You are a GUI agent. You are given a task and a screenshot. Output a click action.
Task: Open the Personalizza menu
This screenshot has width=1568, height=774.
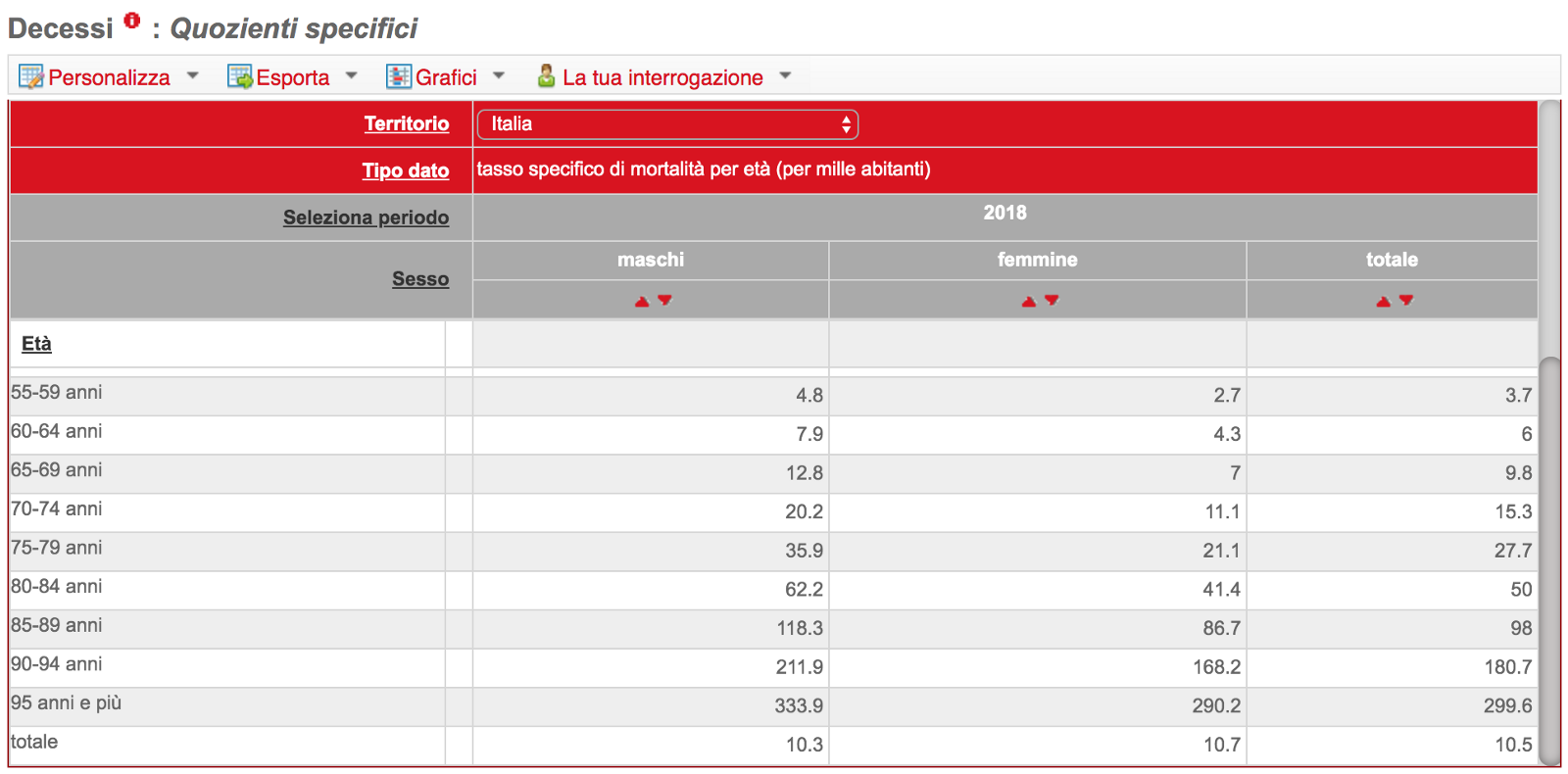click(109, 77)
